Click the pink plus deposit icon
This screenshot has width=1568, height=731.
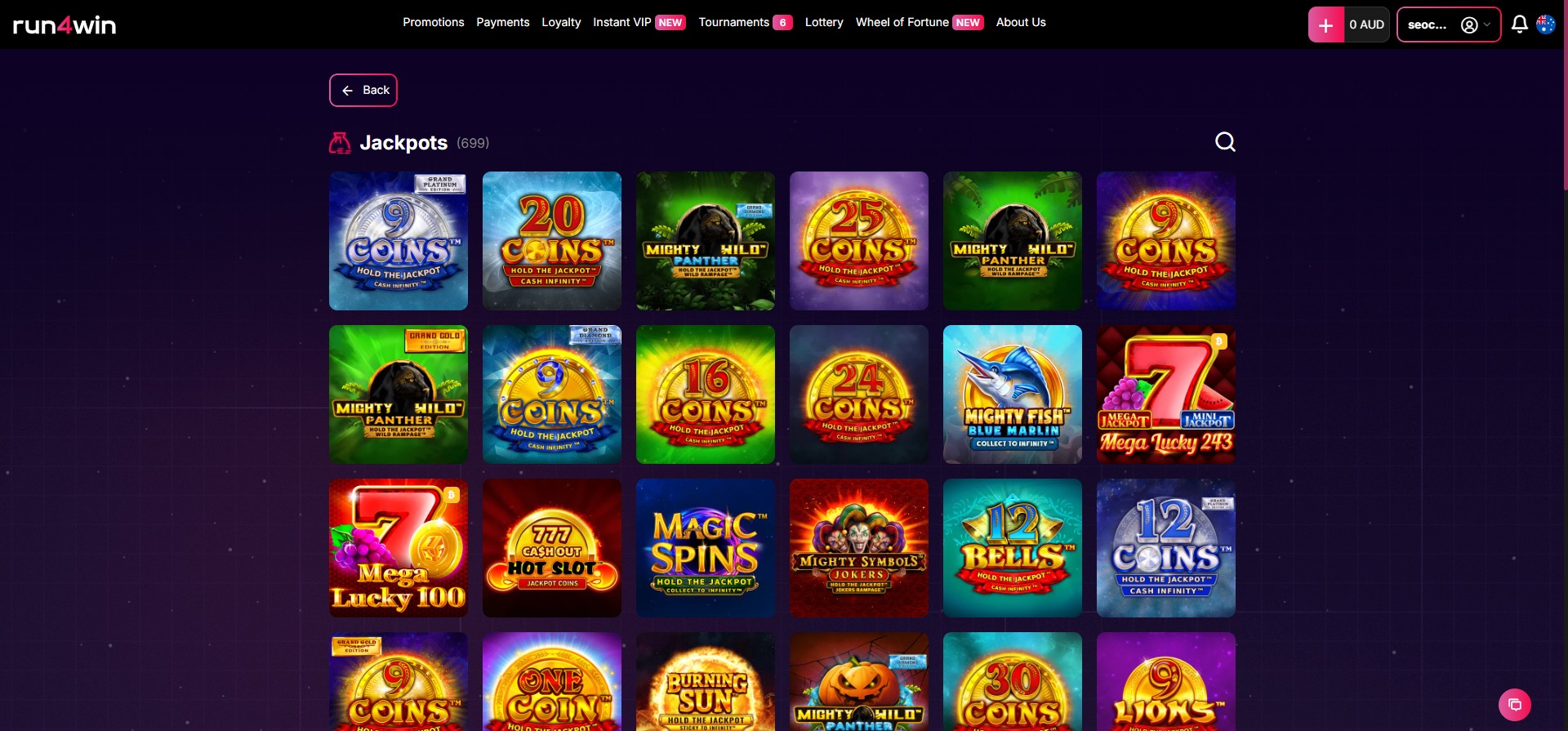click(1325, 25)
